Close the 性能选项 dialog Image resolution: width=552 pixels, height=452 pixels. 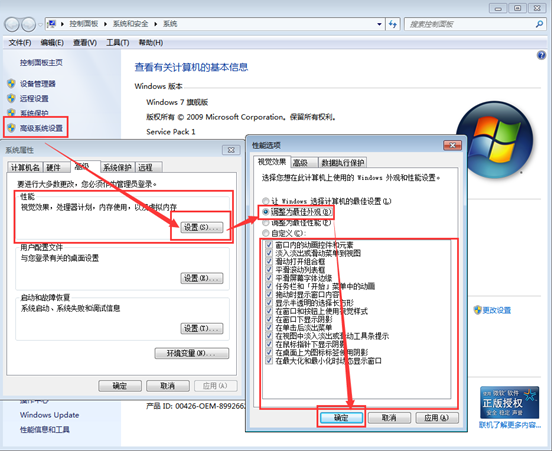[x=452, y=145]
